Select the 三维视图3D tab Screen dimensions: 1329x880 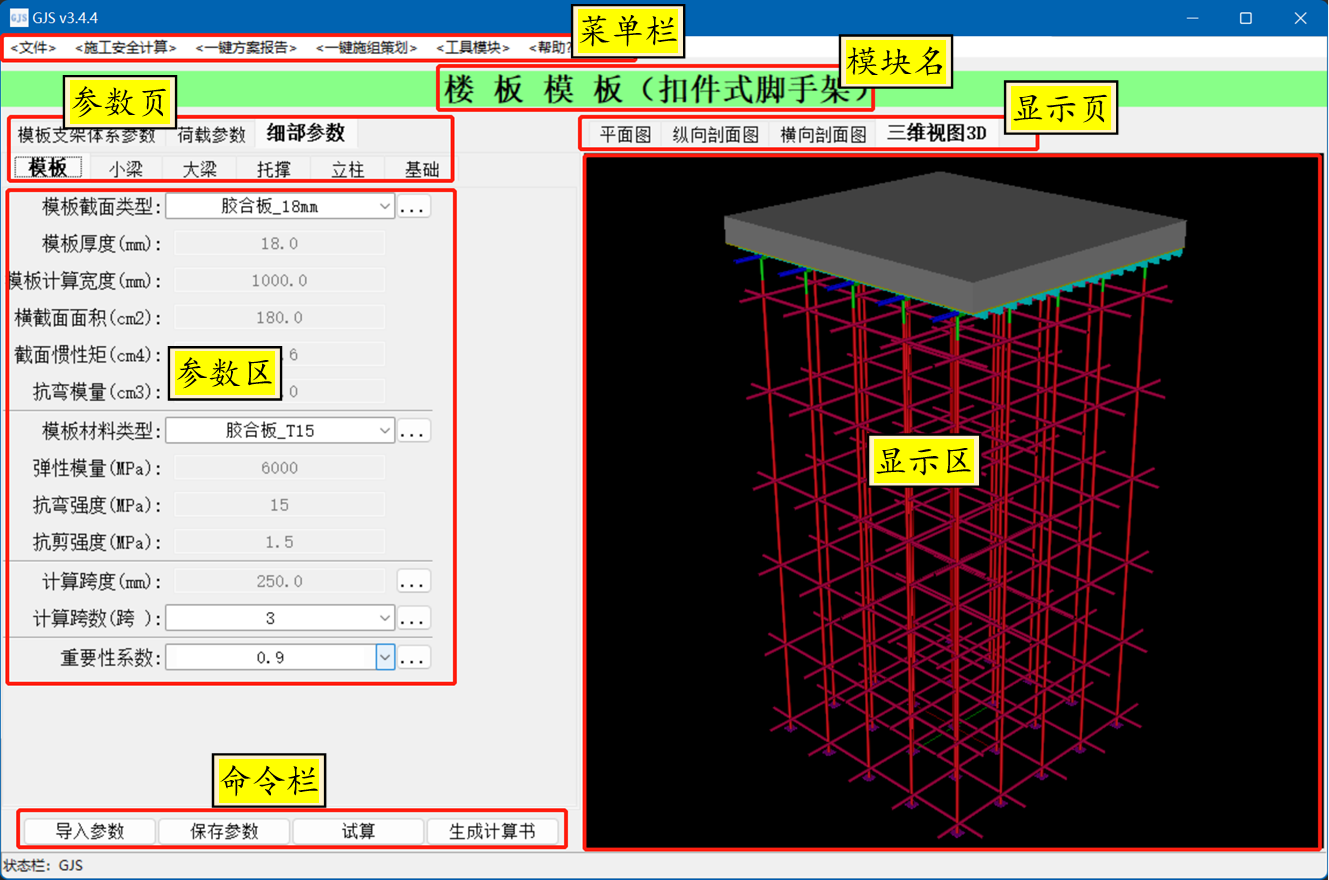(937, 133)
